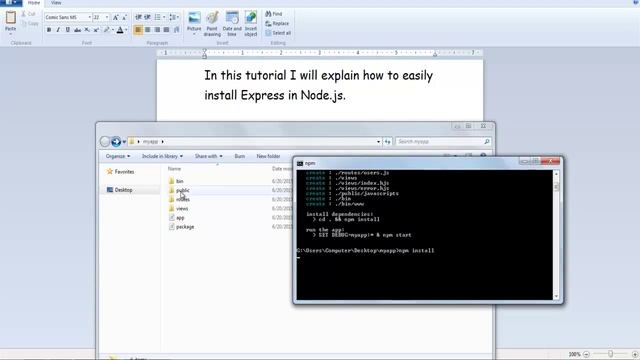The height and width of the screenshot is (360, 640).
Task: Select the public folder
Action: pos(179,190)
